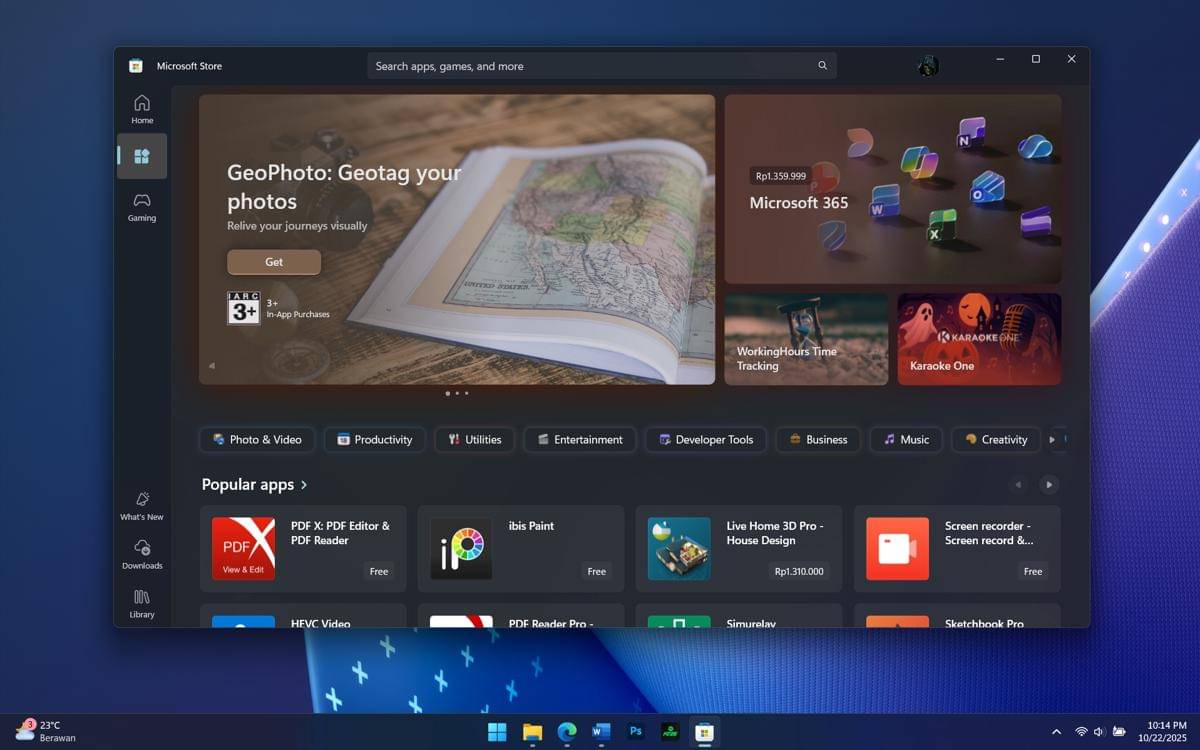The image size is (1200, 750).
Task: Open the Home section in sidebar
Action: pos(142,108)
